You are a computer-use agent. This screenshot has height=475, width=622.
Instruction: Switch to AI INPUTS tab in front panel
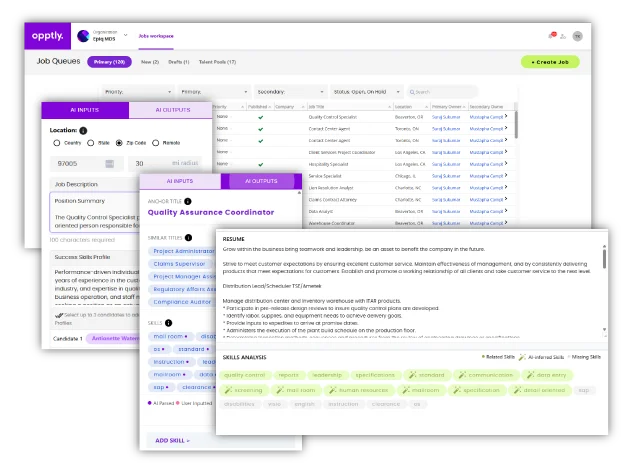coord(180,181)
